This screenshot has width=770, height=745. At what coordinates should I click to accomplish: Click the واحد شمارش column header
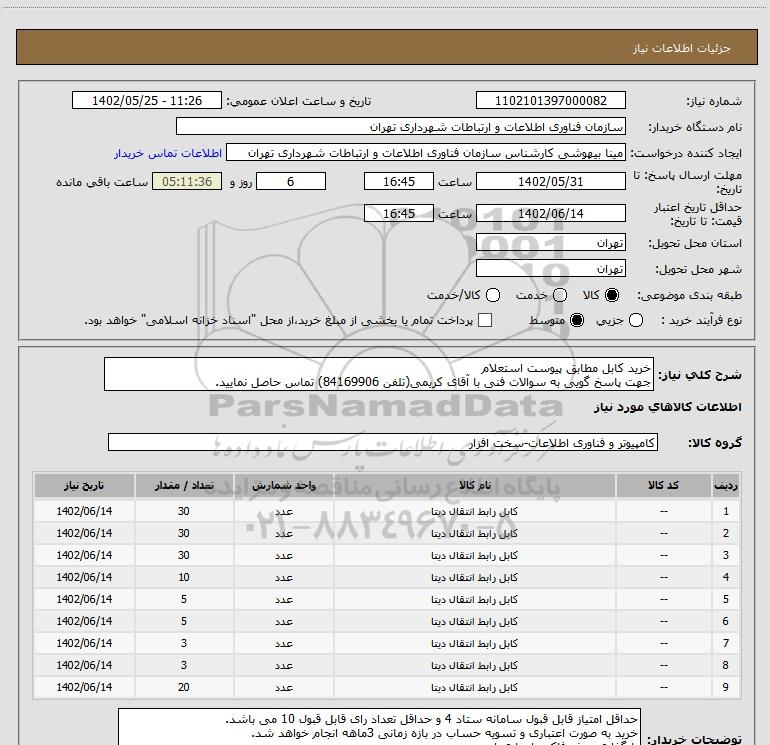tap(284, 486)
